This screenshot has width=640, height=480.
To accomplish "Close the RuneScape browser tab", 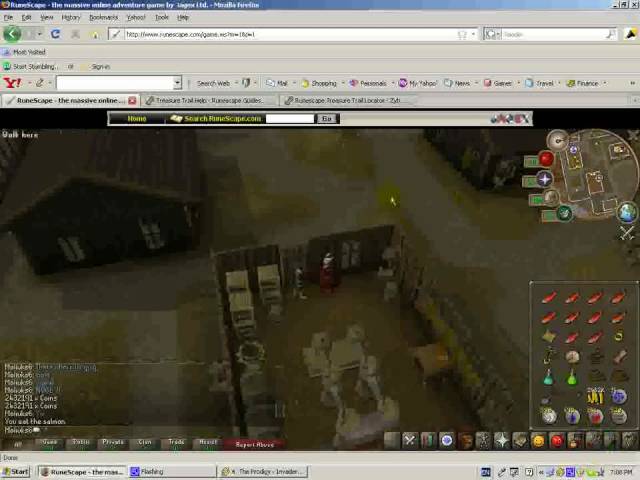I will 132,100.
